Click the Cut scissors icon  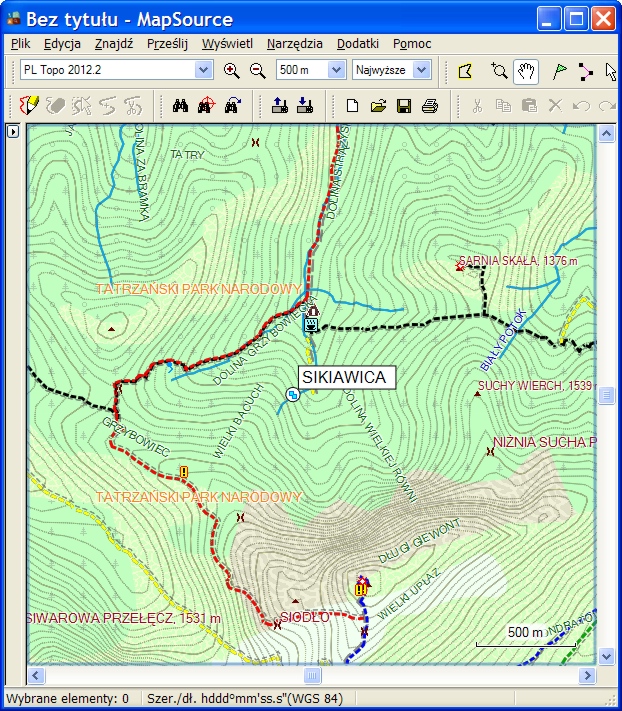[477, 106]
